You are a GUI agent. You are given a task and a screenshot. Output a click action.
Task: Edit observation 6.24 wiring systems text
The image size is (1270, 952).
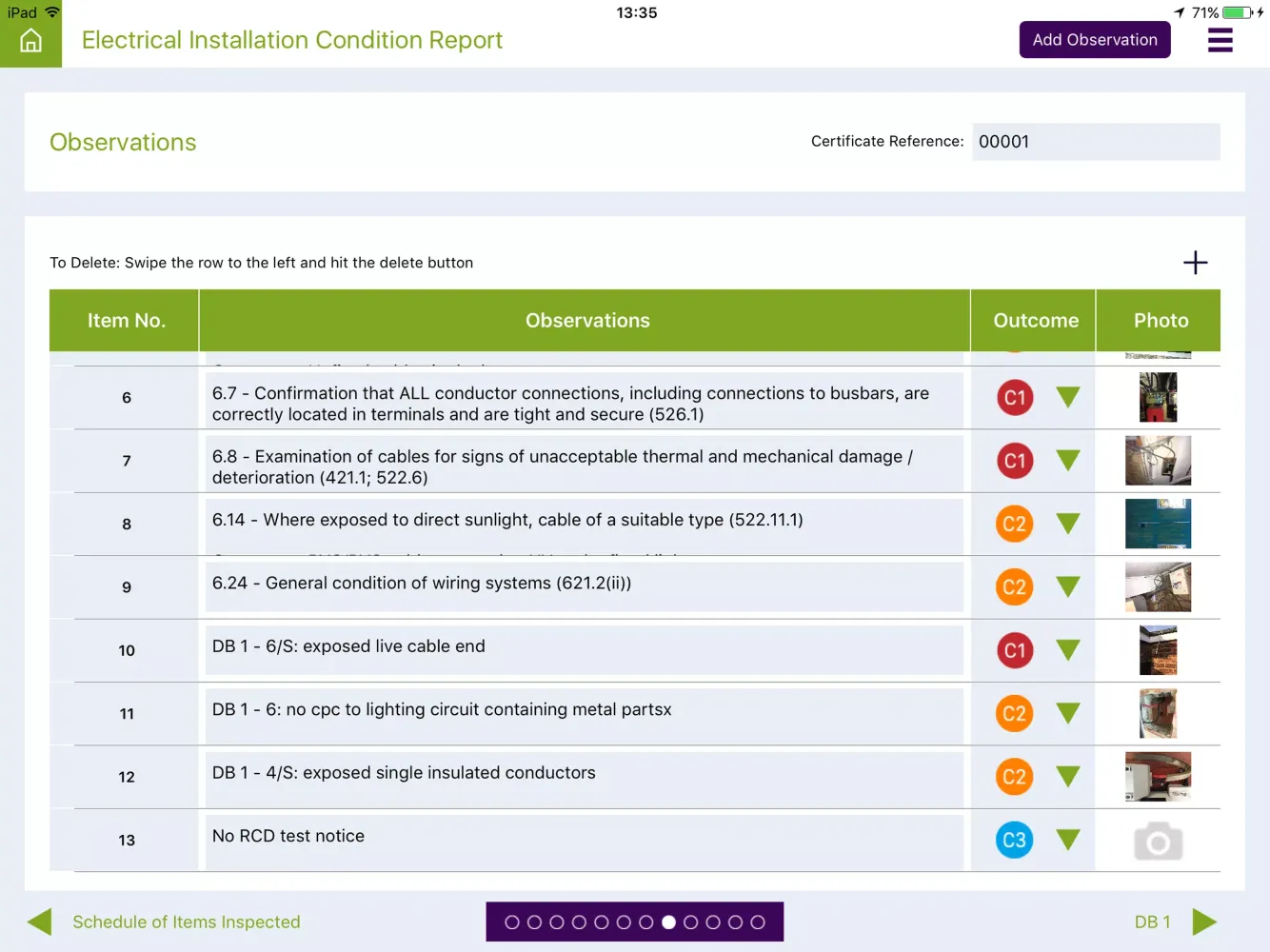(x=584, y=587)
